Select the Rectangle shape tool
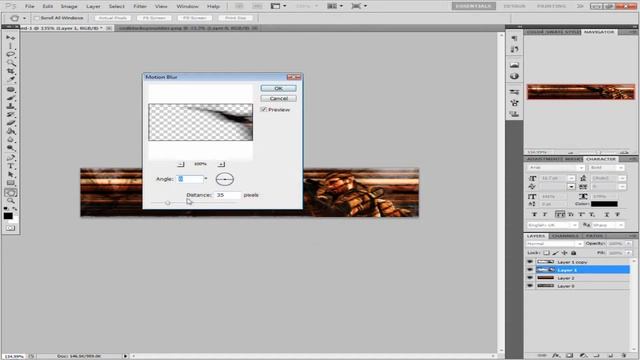The width and height of the screenshot is (640, 360). tap(10, 183)
